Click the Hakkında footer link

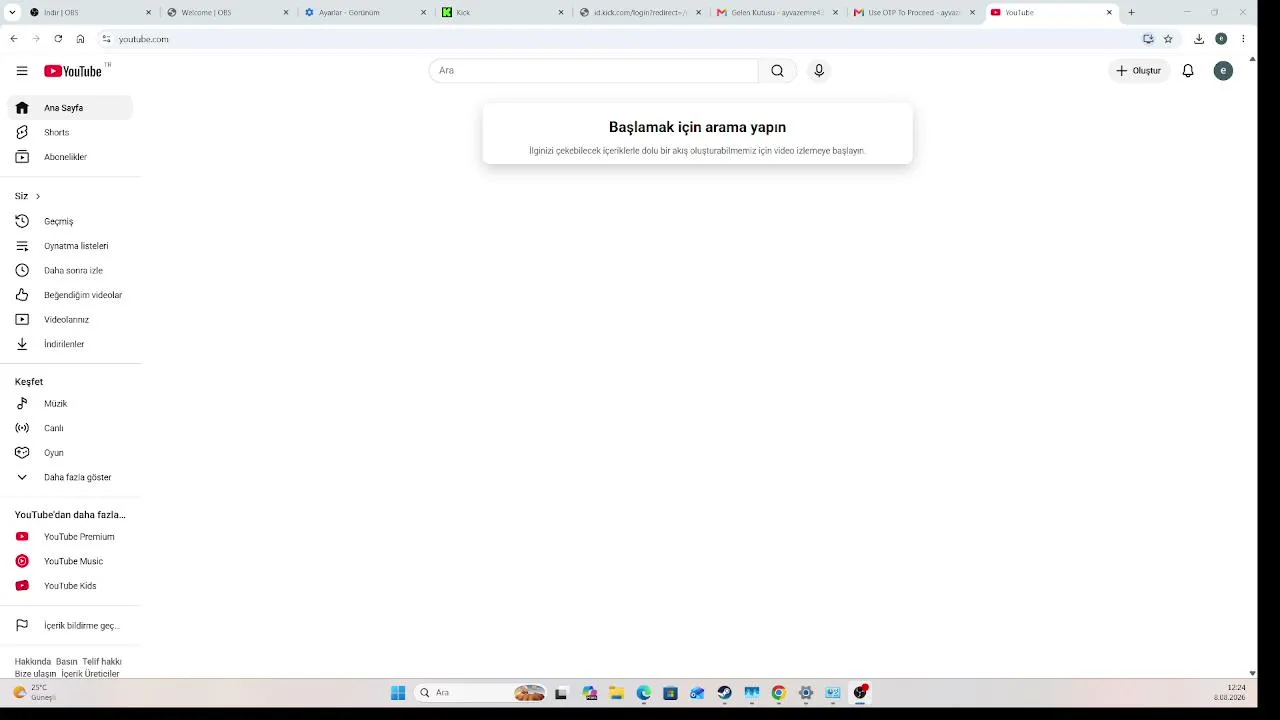pos(33,661)
